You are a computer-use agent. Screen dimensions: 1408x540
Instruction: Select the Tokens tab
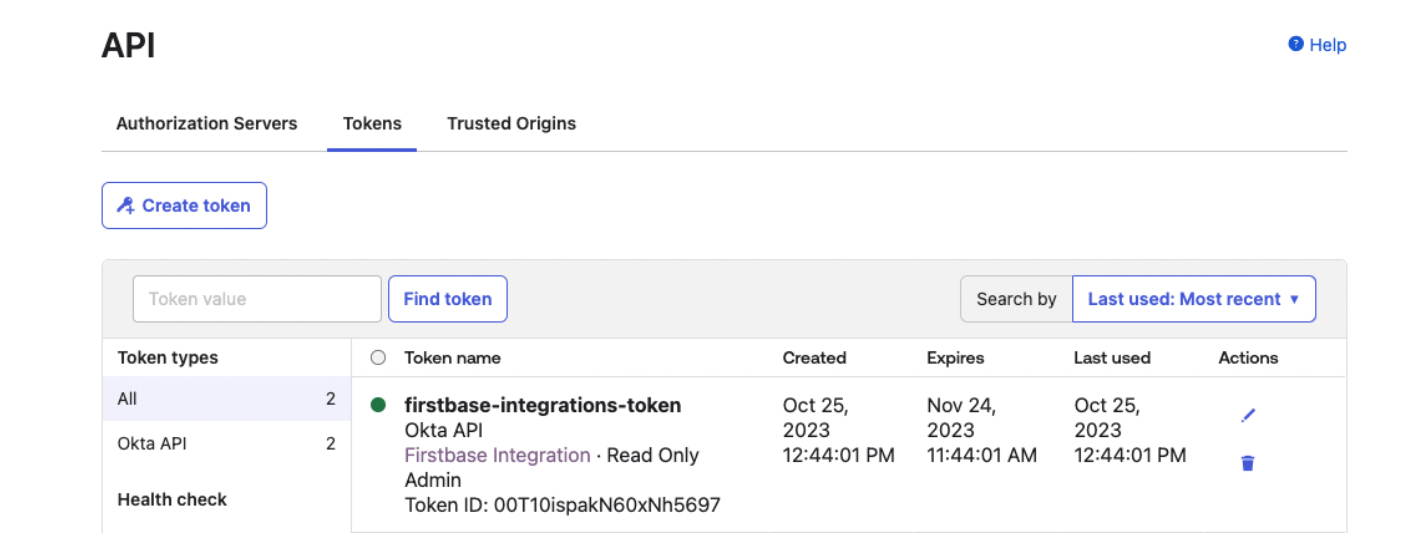[x=372, y=124]
